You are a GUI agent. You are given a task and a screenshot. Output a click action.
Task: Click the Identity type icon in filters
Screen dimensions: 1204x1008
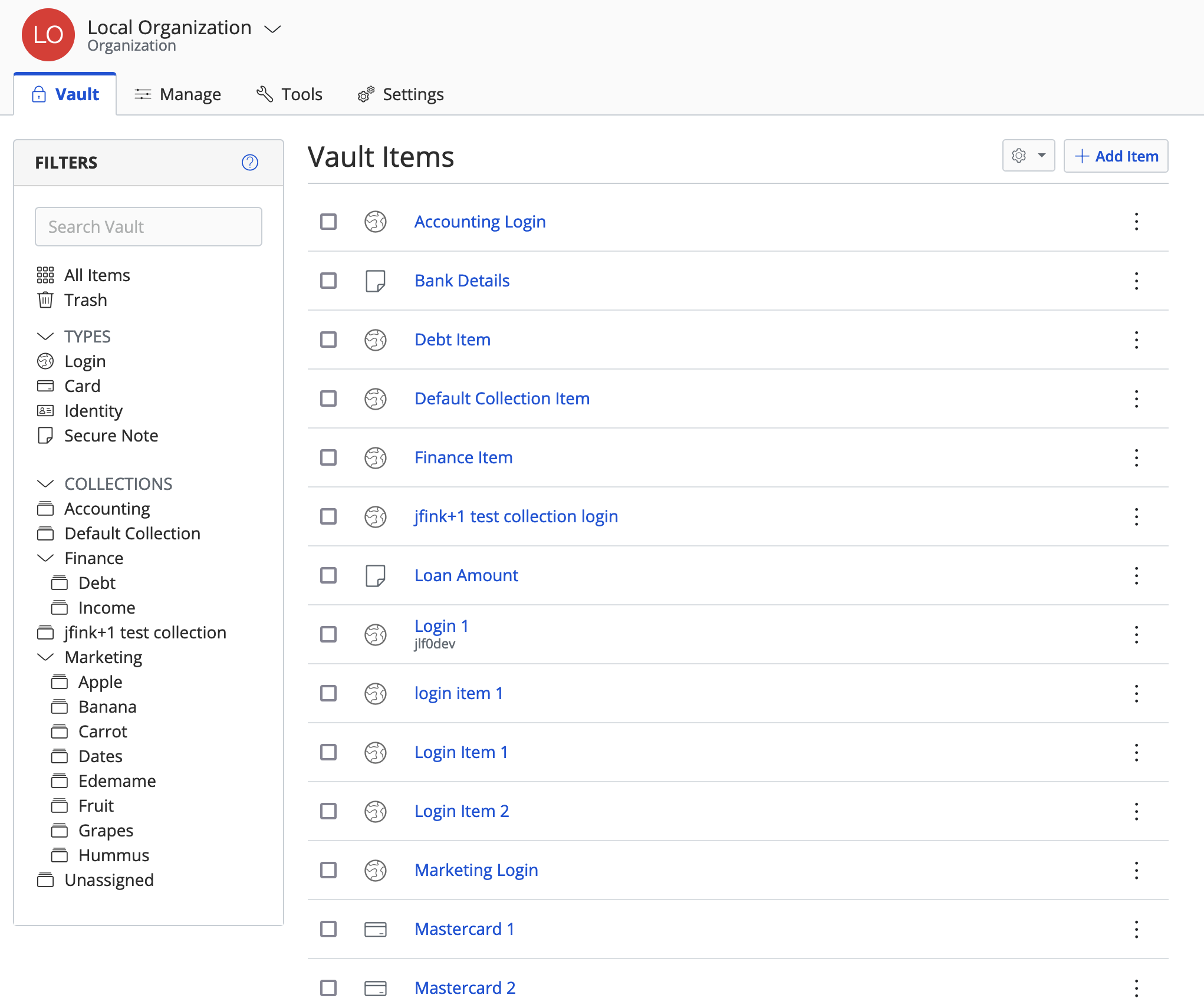point(45,411)
